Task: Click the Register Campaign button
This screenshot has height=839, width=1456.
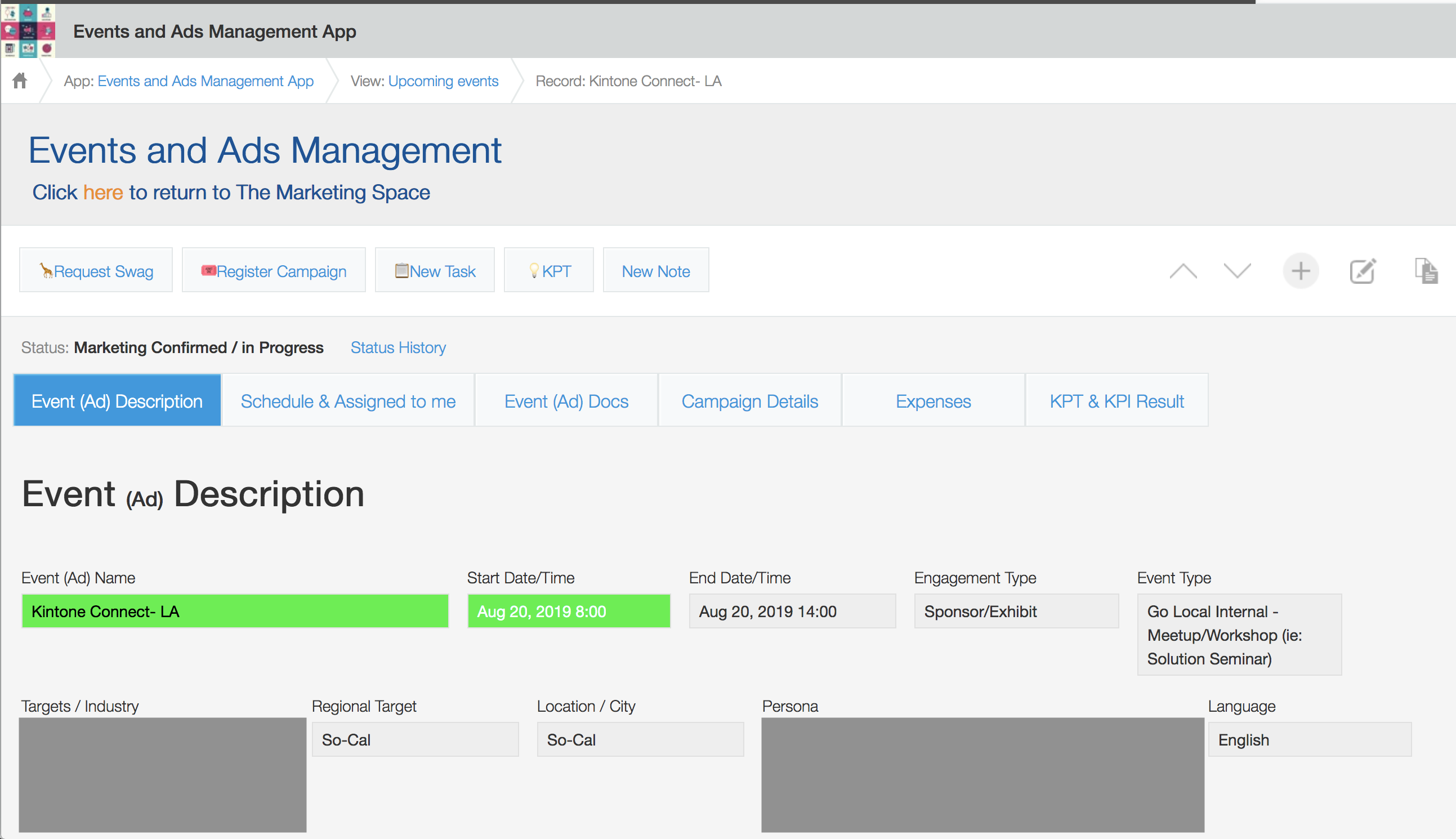Action: point(274,271)
